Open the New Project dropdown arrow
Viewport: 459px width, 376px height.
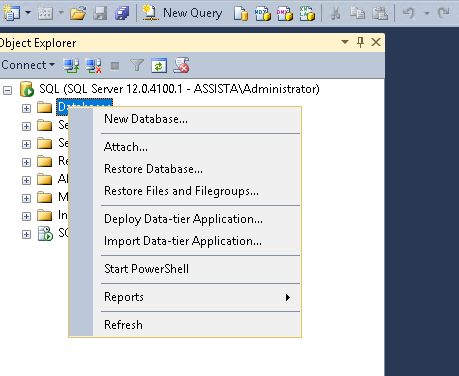click(x=28, y=13)
